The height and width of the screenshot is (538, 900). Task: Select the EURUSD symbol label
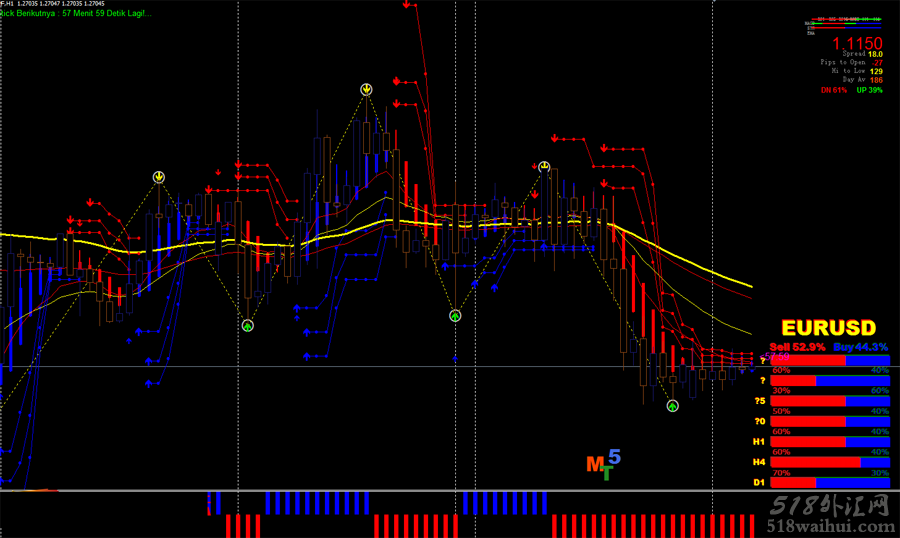point(828,328)
